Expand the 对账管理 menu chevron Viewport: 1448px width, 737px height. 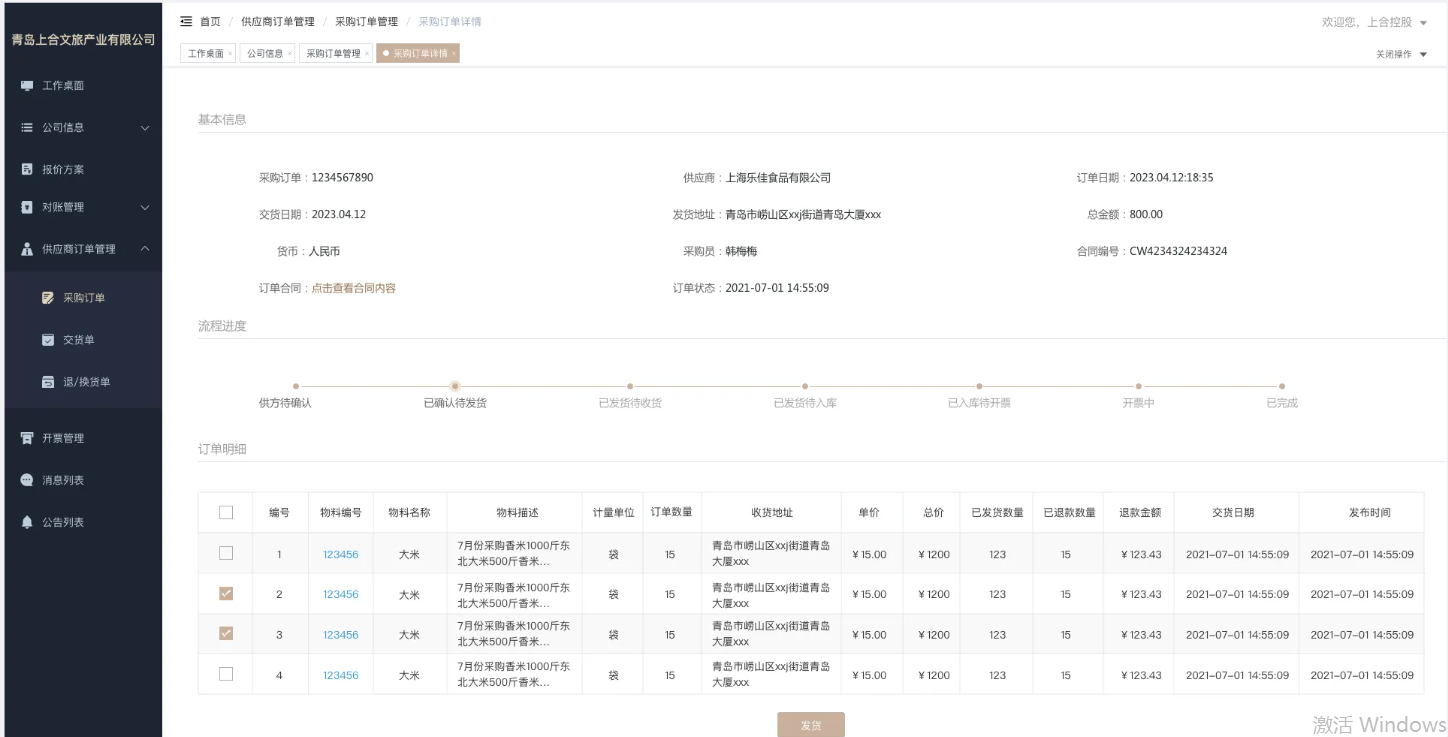[144, 208]
